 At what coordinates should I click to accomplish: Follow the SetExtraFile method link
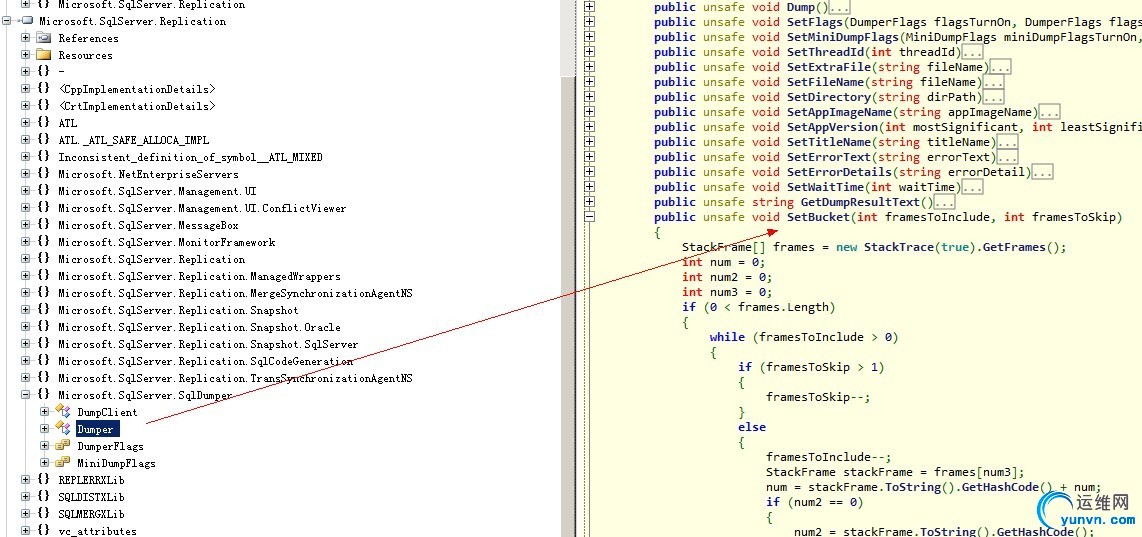829,67
